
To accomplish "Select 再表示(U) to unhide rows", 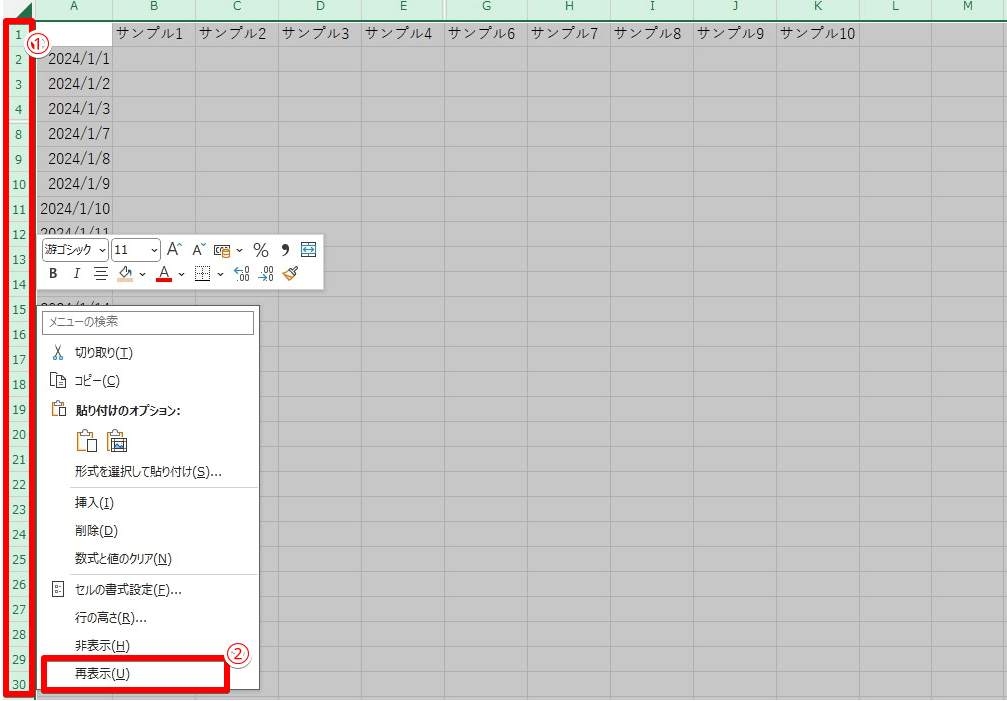I will (x=102, y=674).
